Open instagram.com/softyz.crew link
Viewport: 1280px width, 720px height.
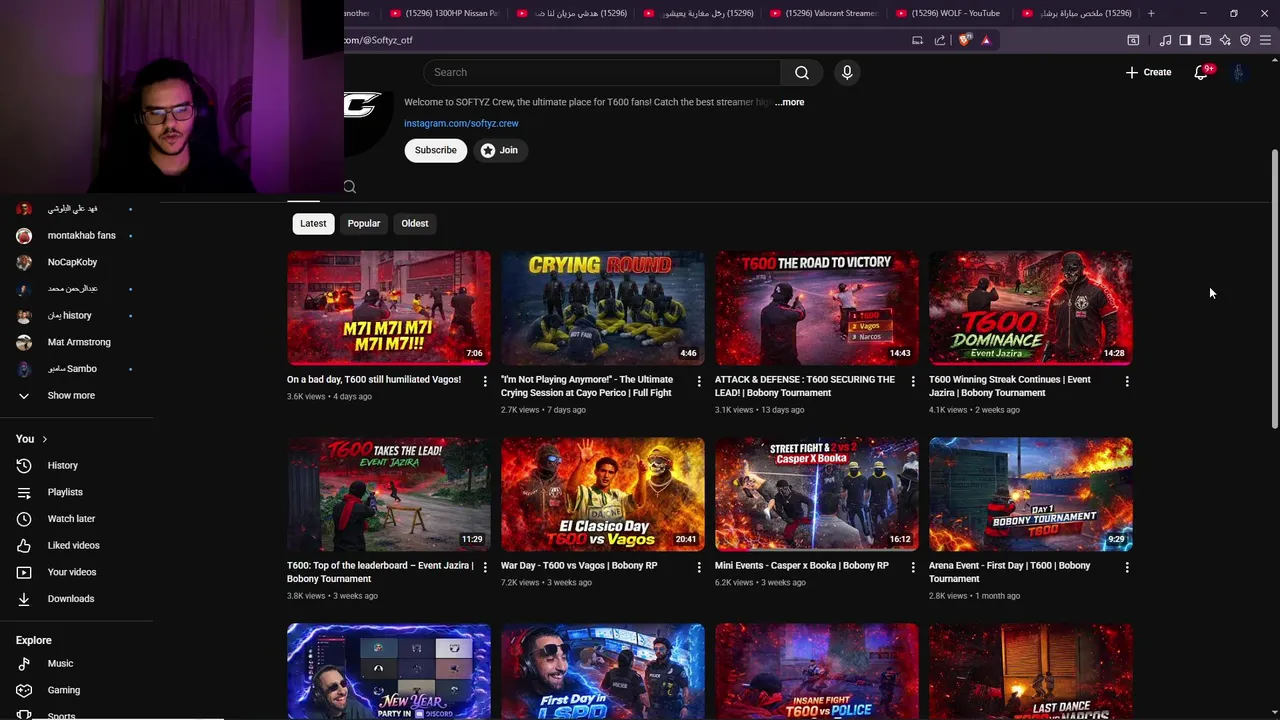pyautogui.click(x=461, y=123)
